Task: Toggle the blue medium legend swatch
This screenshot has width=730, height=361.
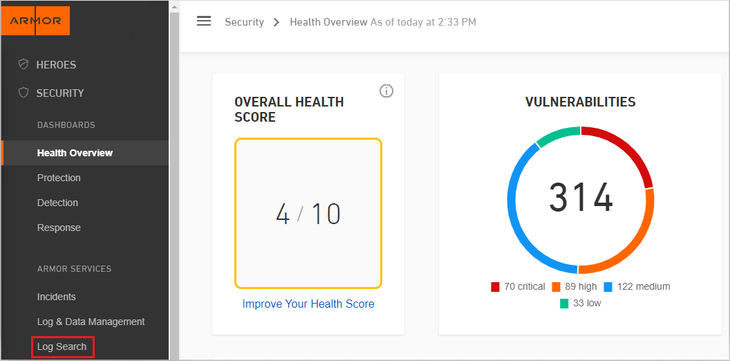Action: pos(608,287)
